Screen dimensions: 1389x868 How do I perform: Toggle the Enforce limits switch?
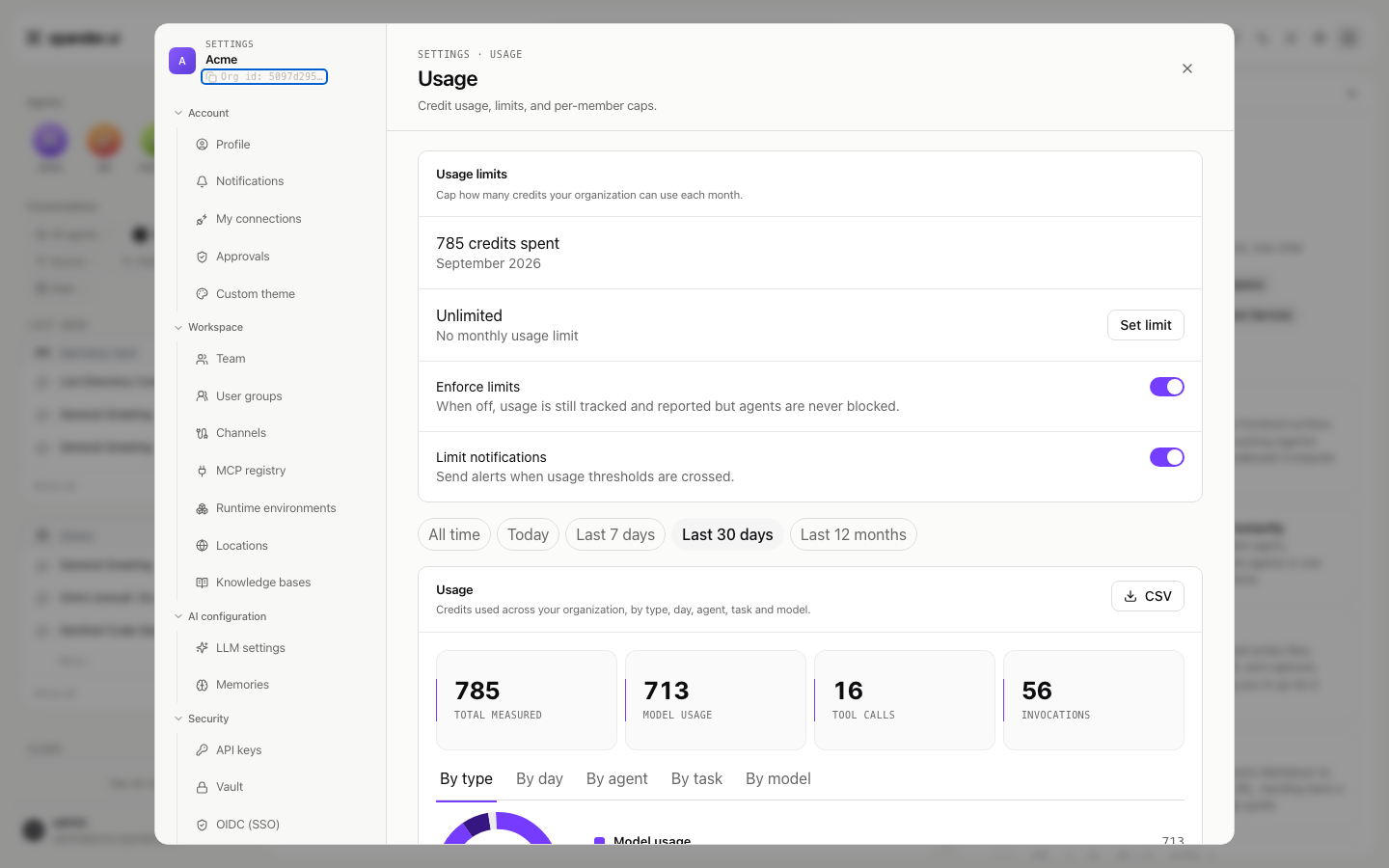point(1167,387)
